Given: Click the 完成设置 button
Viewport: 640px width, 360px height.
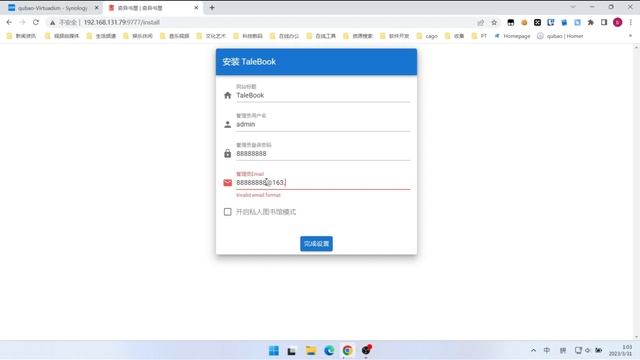Looking at the screenshot, I should [x=316, y=244].
